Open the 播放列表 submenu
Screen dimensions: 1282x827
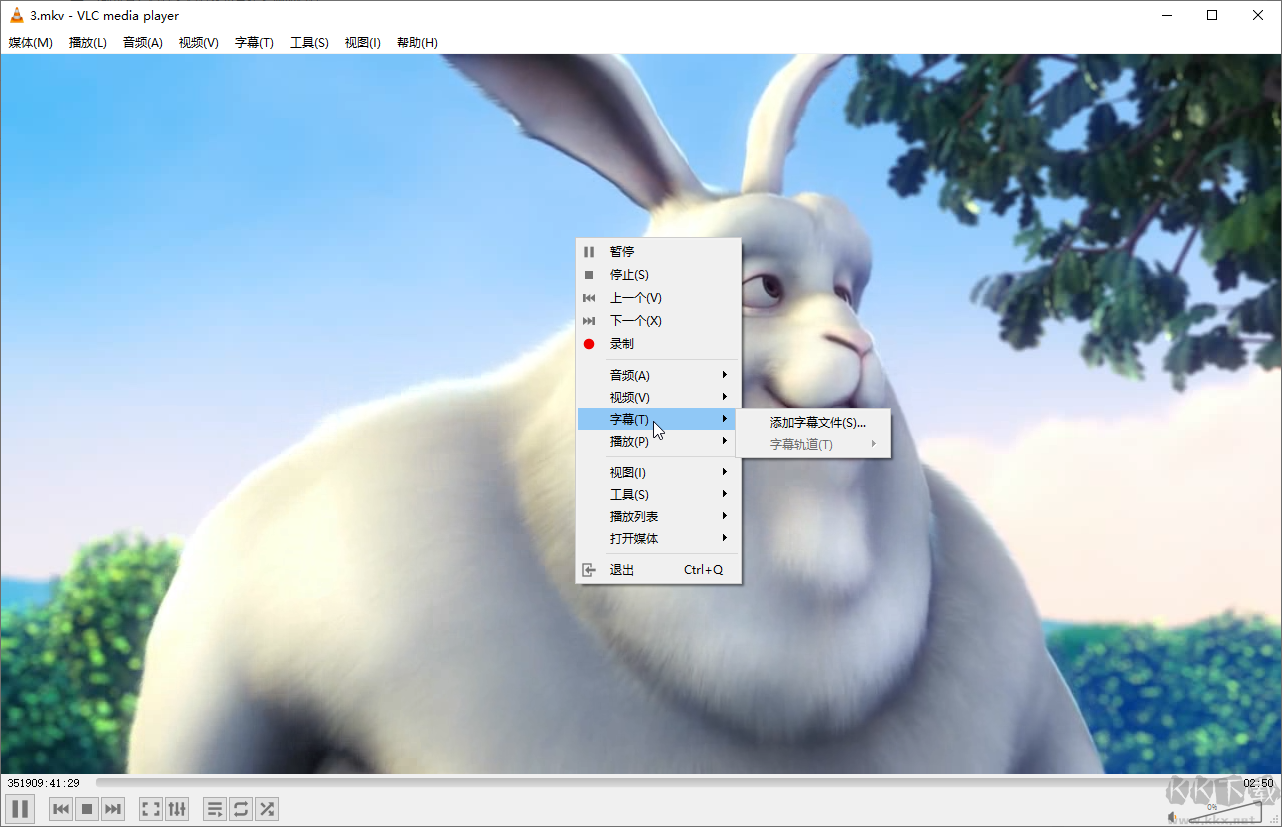tap(632, 516)
